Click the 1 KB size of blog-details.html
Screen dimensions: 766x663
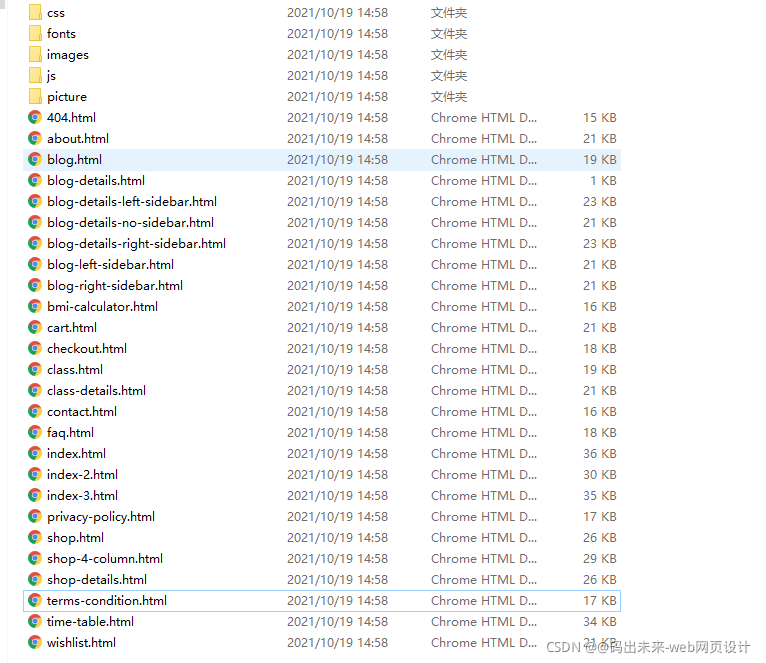tap(603, 181)
